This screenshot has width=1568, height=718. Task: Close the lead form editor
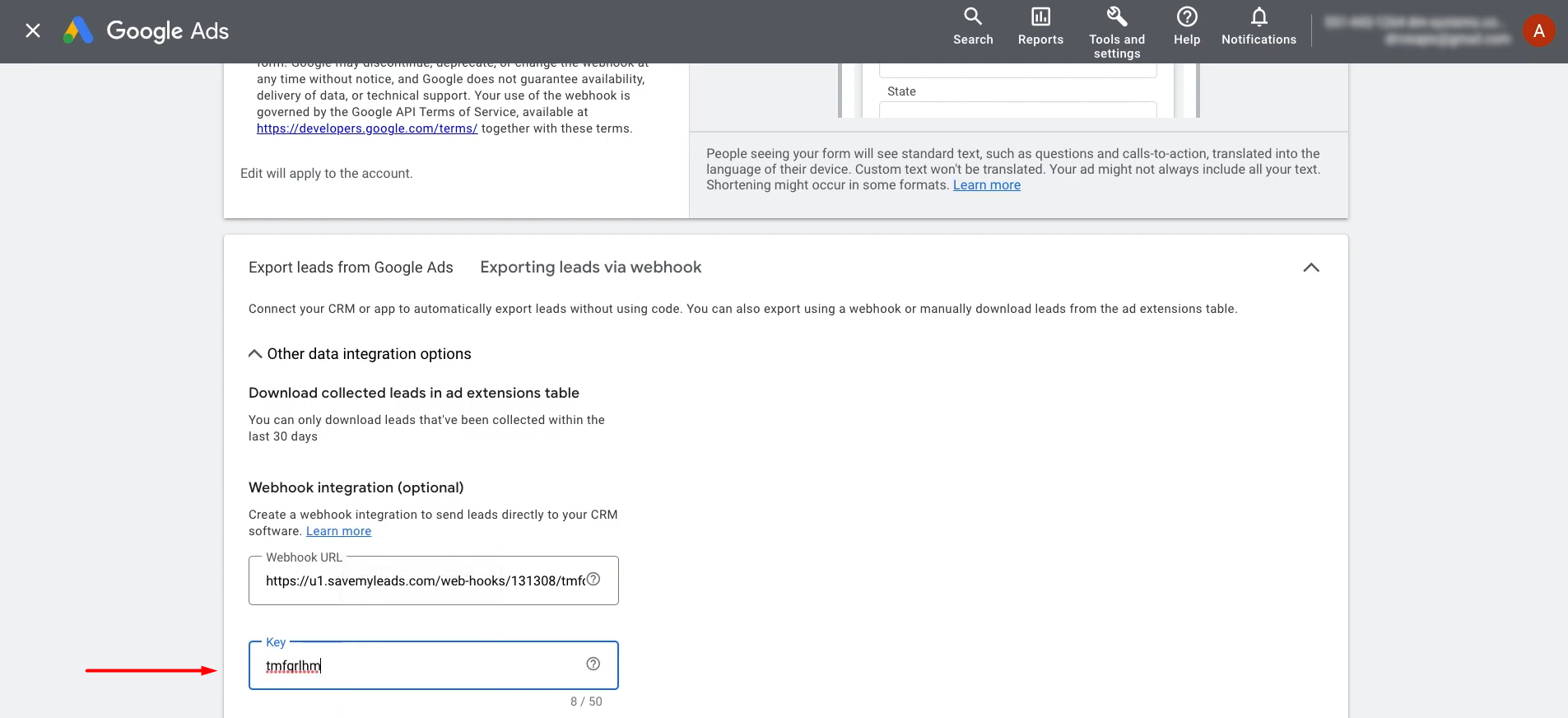[33, 30]
